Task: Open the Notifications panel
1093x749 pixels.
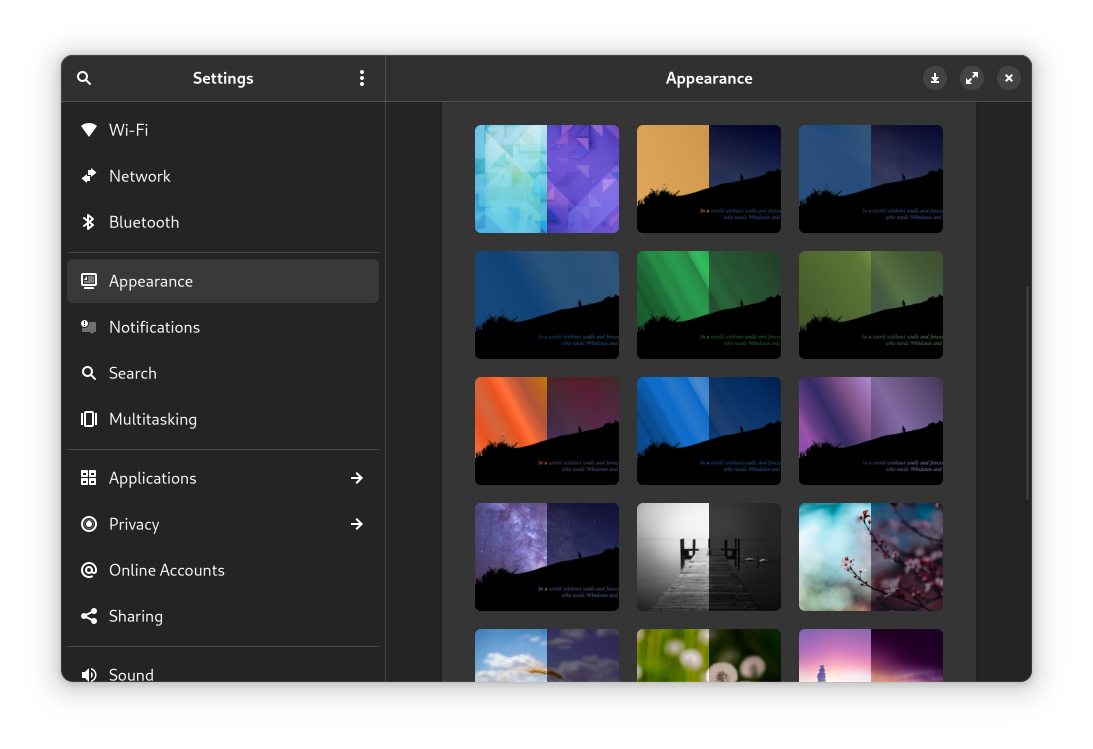Action: click(x=223, y=327)
